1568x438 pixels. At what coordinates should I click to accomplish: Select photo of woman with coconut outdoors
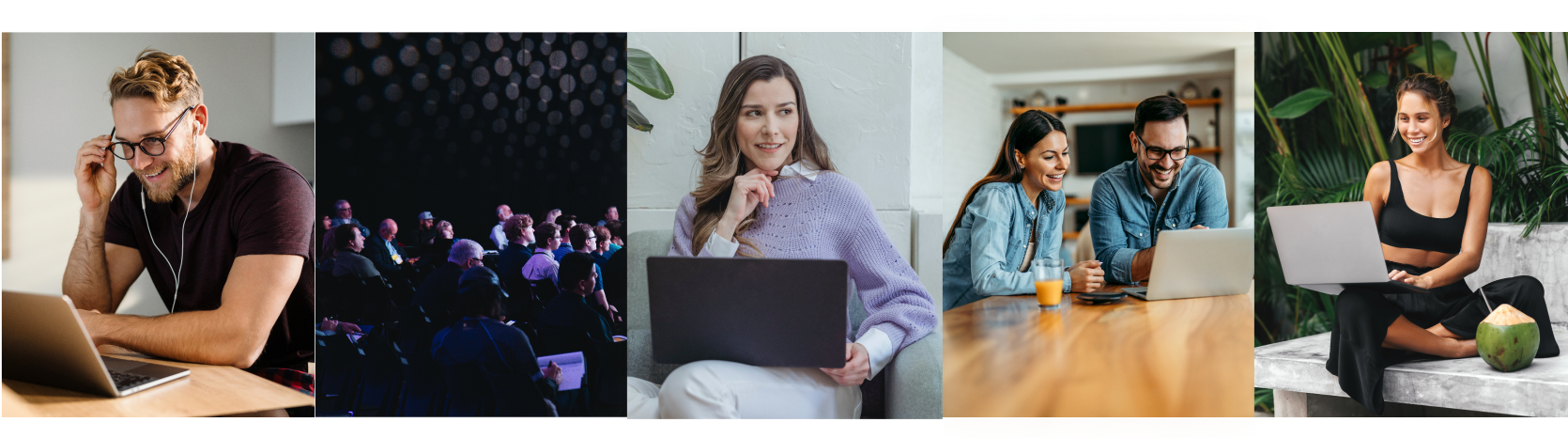point(1411,225)
